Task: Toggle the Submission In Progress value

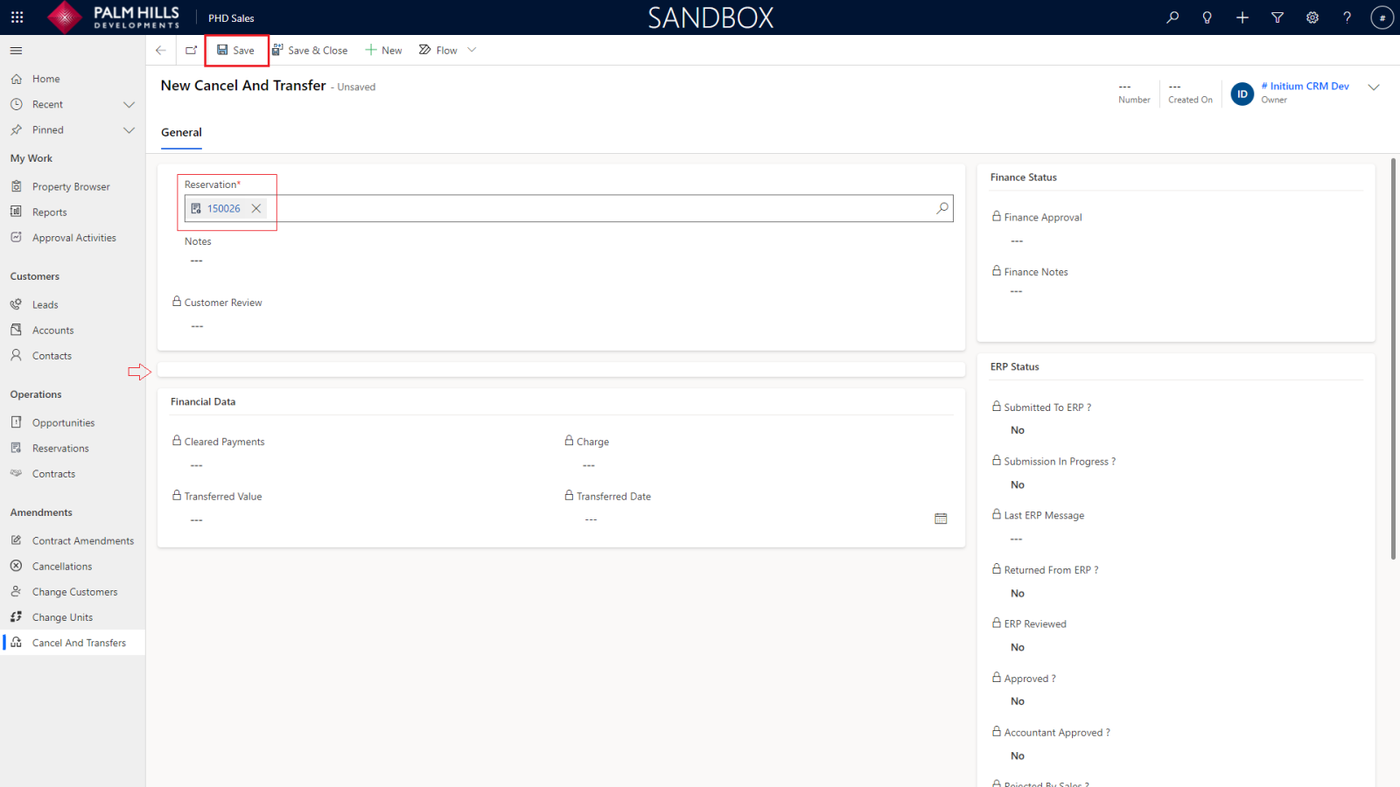Action: tap(1017, 485)
